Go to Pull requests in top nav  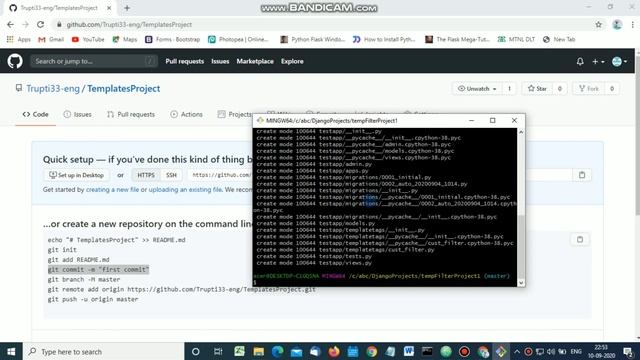coord(184,61)
